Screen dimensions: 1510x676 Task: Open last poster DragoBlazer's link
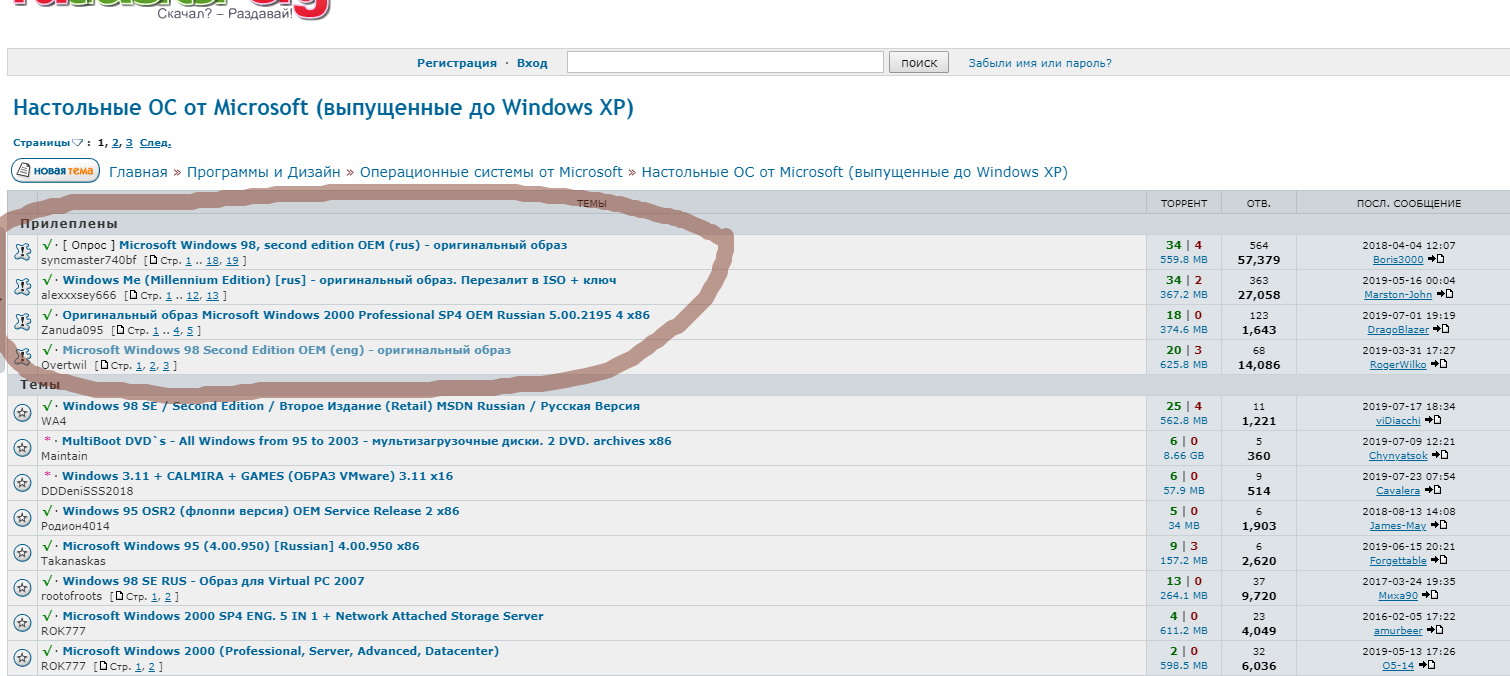tap(1399, 330)
